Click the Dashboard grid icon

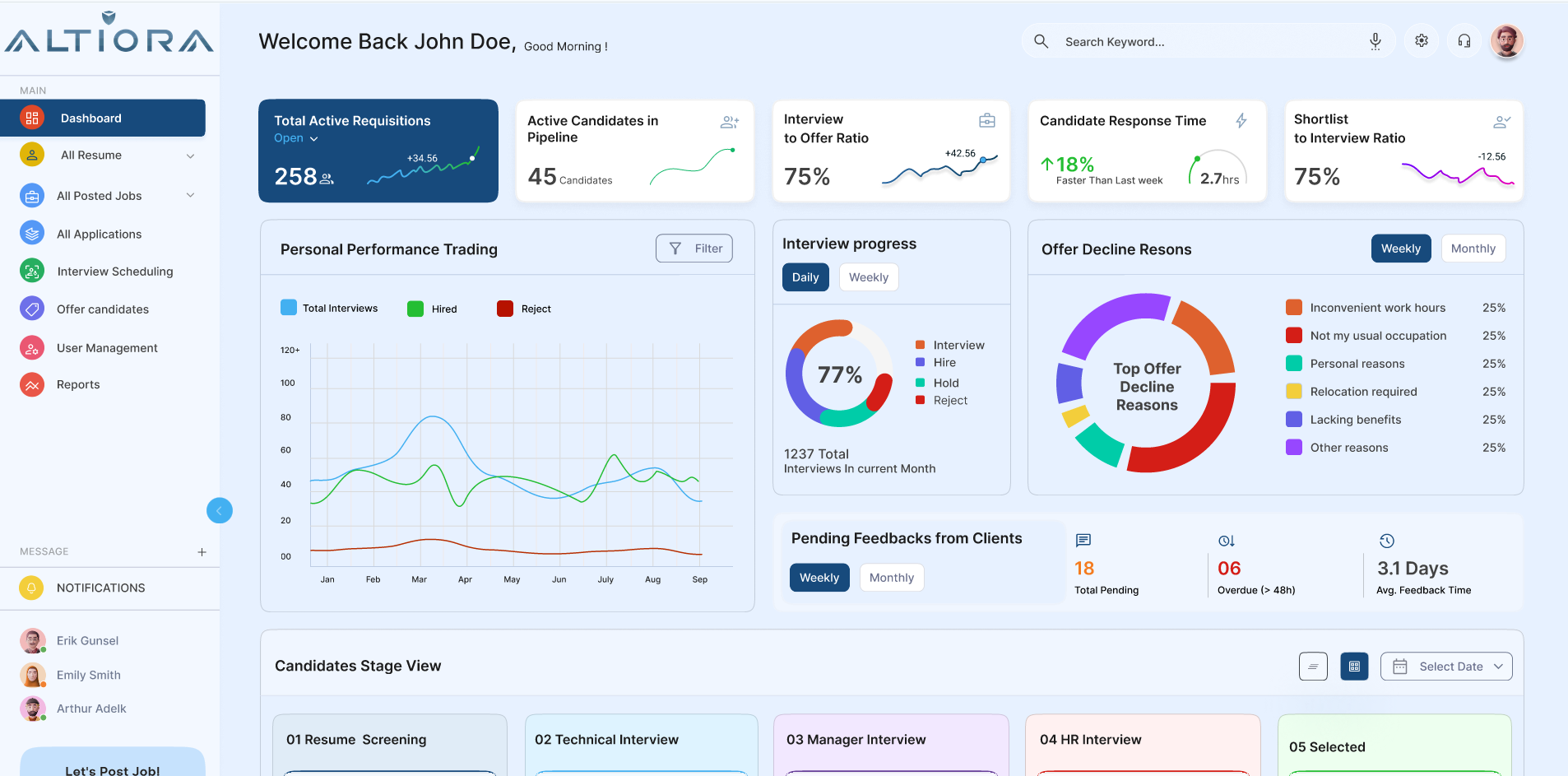(x=32, y=118)
